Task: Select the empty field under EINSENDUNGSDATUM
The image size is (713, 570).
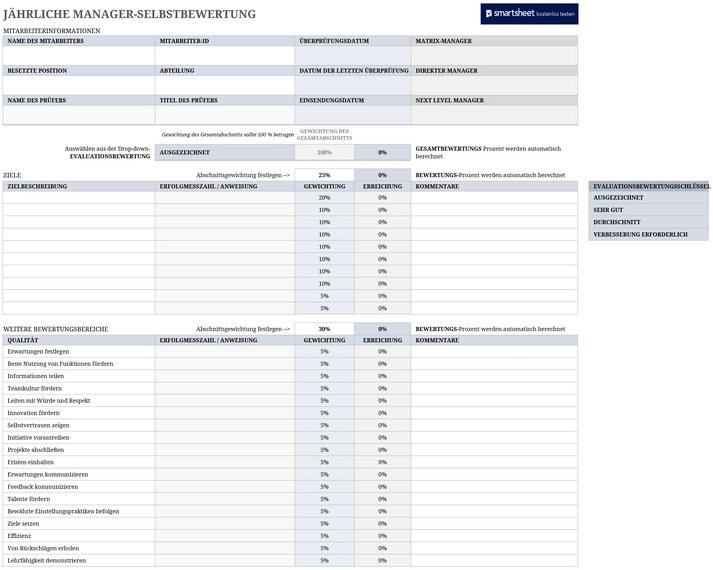Action: pos(353,115)
